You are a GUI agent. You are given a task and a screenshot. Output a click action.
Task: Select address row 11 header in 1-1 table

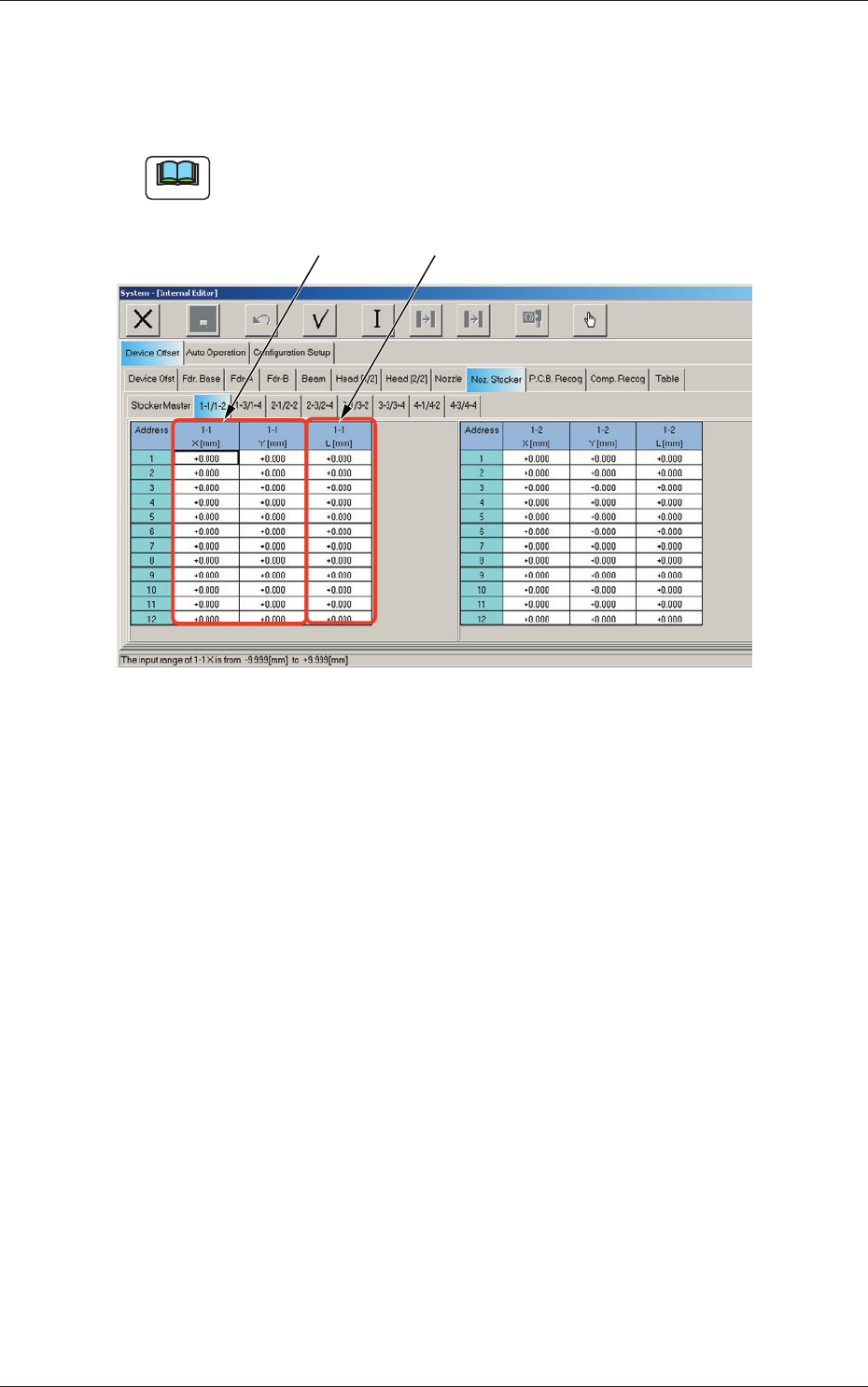pyautogui.click(x=152, y=604)
